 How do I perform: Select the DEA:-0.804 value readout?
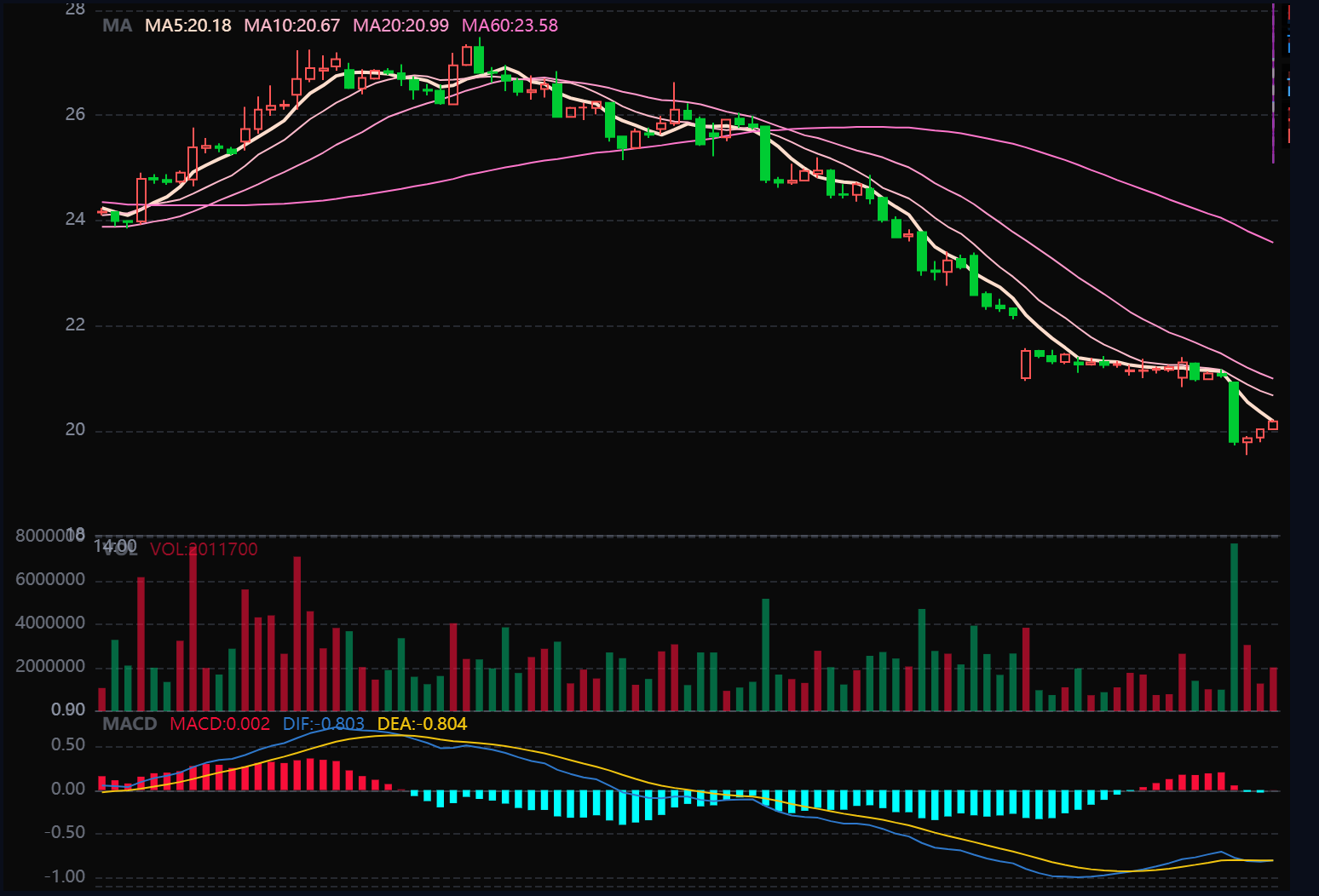tap(423, 724)
